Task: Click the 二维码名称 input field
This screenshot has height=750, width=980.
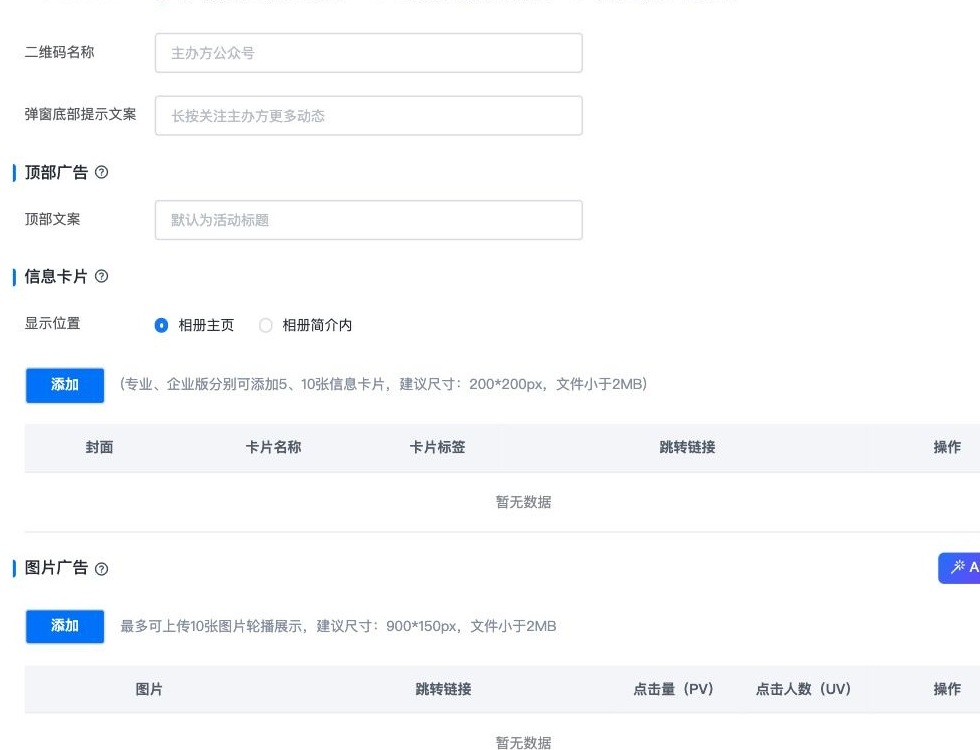Action: click(x=369, y=53)
